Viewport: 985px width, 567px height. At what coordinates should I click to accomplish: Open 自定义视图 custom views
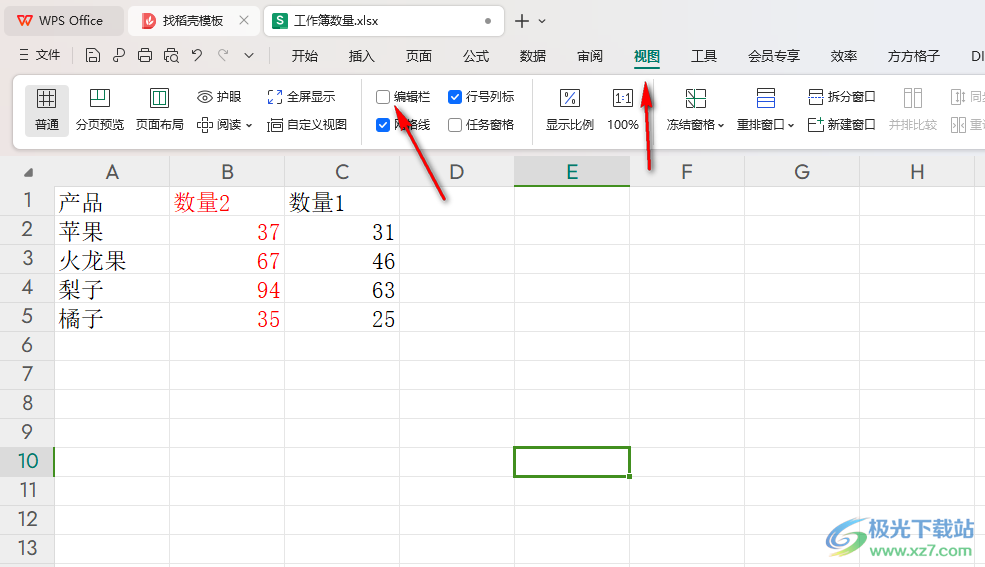[307, 125]
